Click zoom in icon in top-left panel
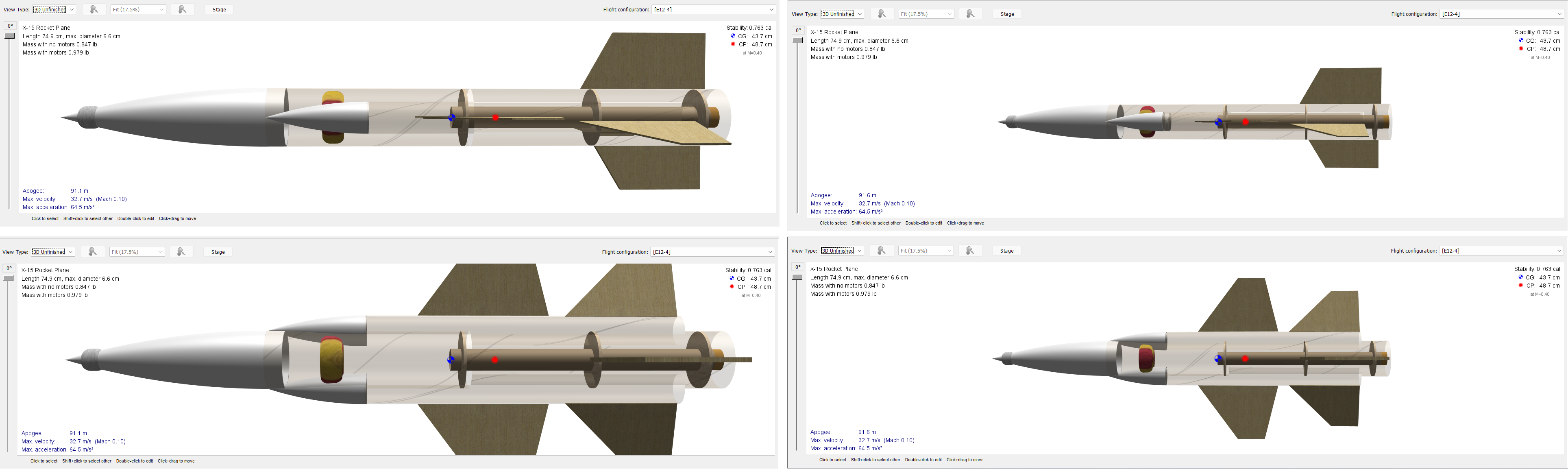This screenshot has width=1568, height=469. (182, 9)
